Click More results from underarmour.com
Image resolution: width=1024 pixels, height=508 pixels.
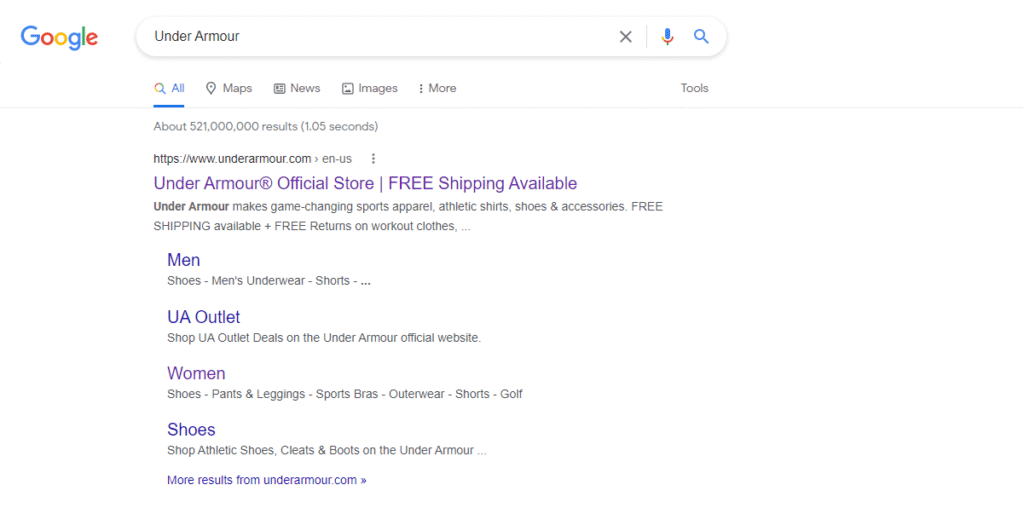click(266, 480)
